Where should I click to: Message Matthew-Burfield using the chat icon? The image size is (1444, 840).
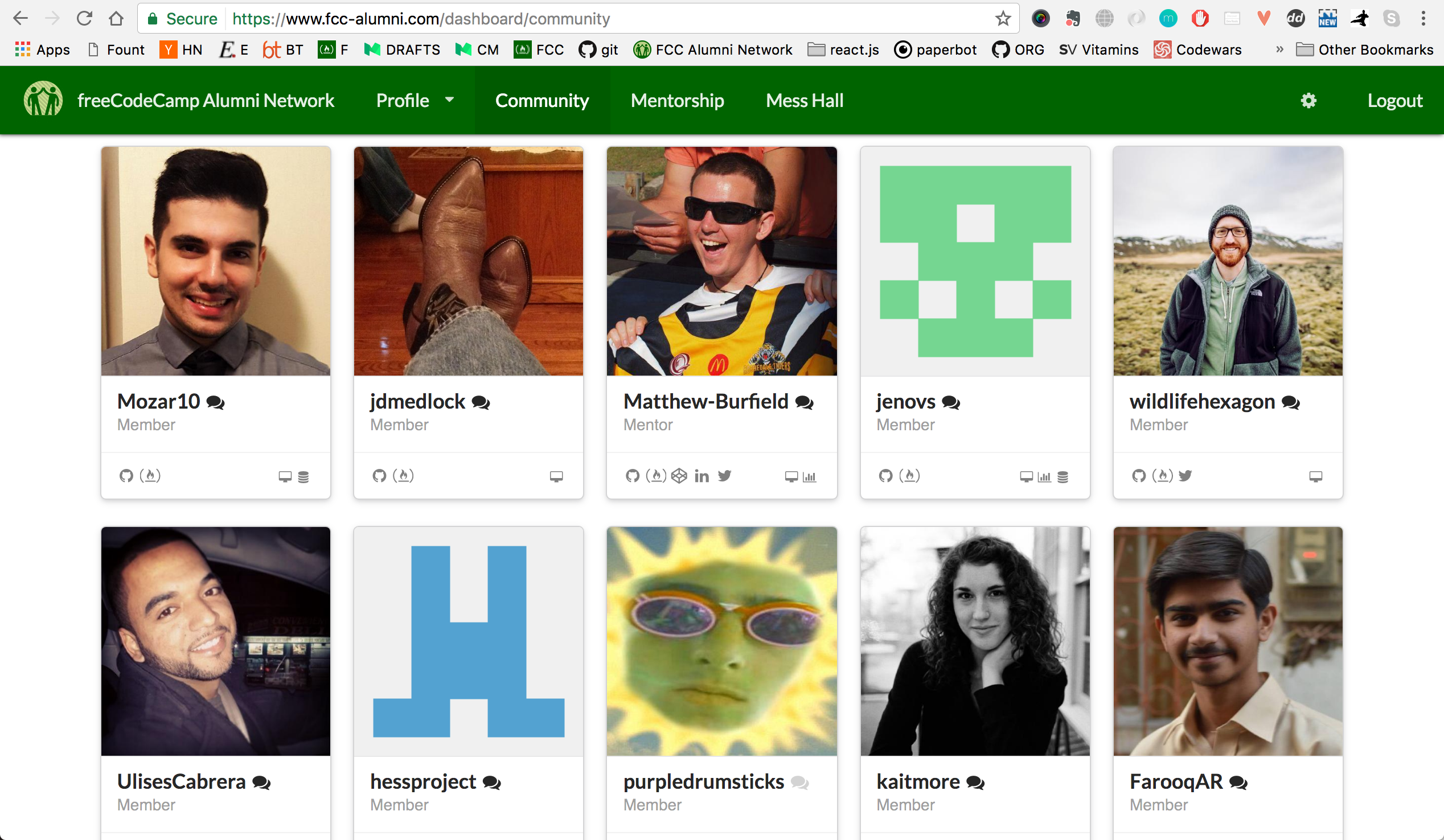805,402
